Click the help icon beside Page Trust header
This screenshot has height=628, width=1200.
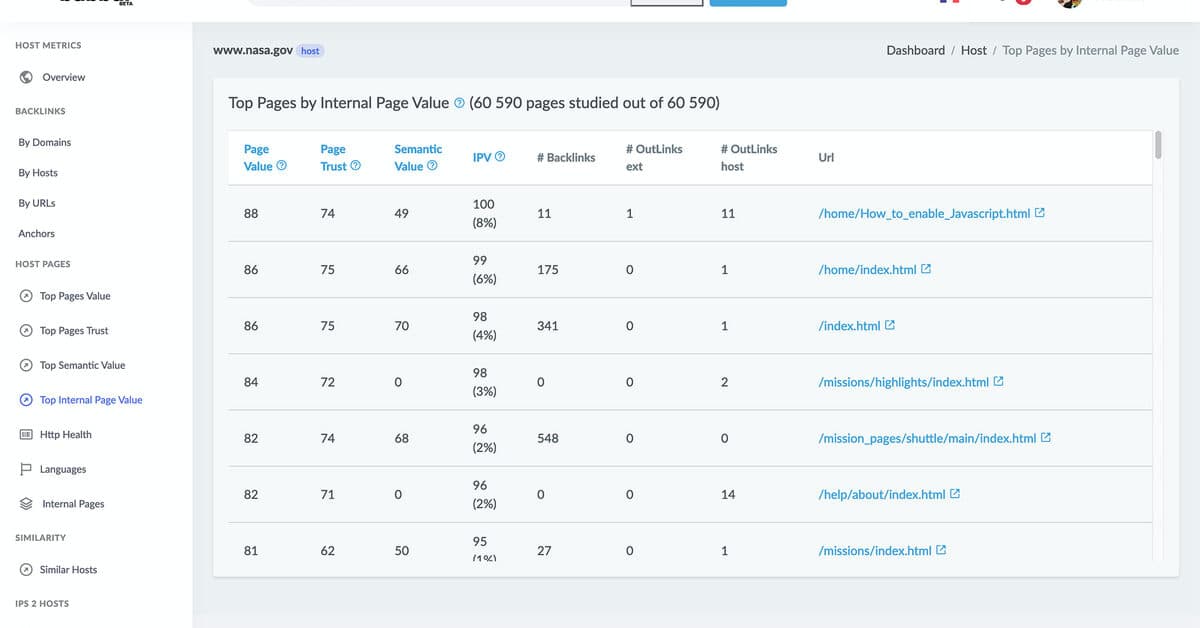coord(355,166)
